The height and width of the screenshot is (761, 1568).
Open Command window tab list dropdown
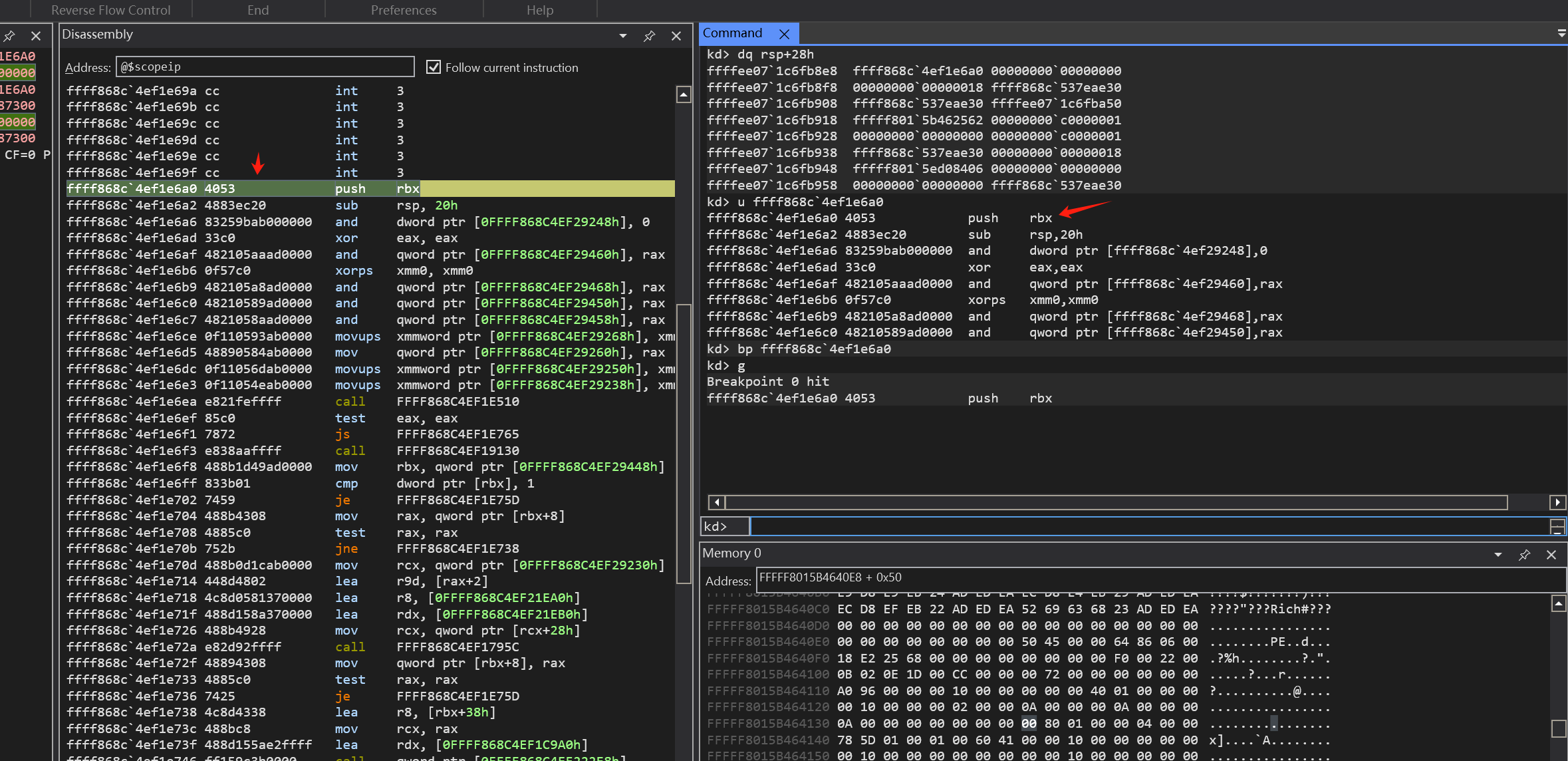point(1561,33)
